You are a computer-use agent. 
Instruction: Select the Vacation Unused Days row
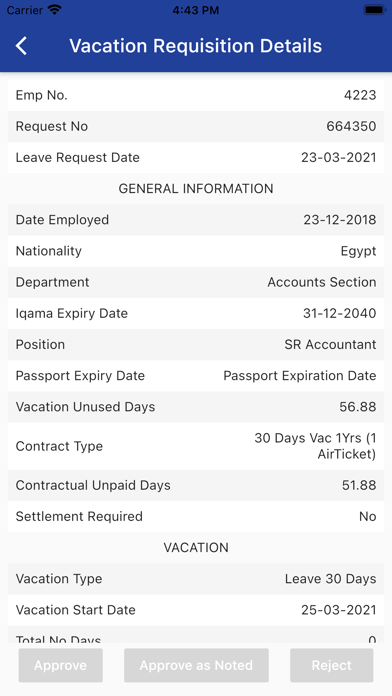(196, 407)
